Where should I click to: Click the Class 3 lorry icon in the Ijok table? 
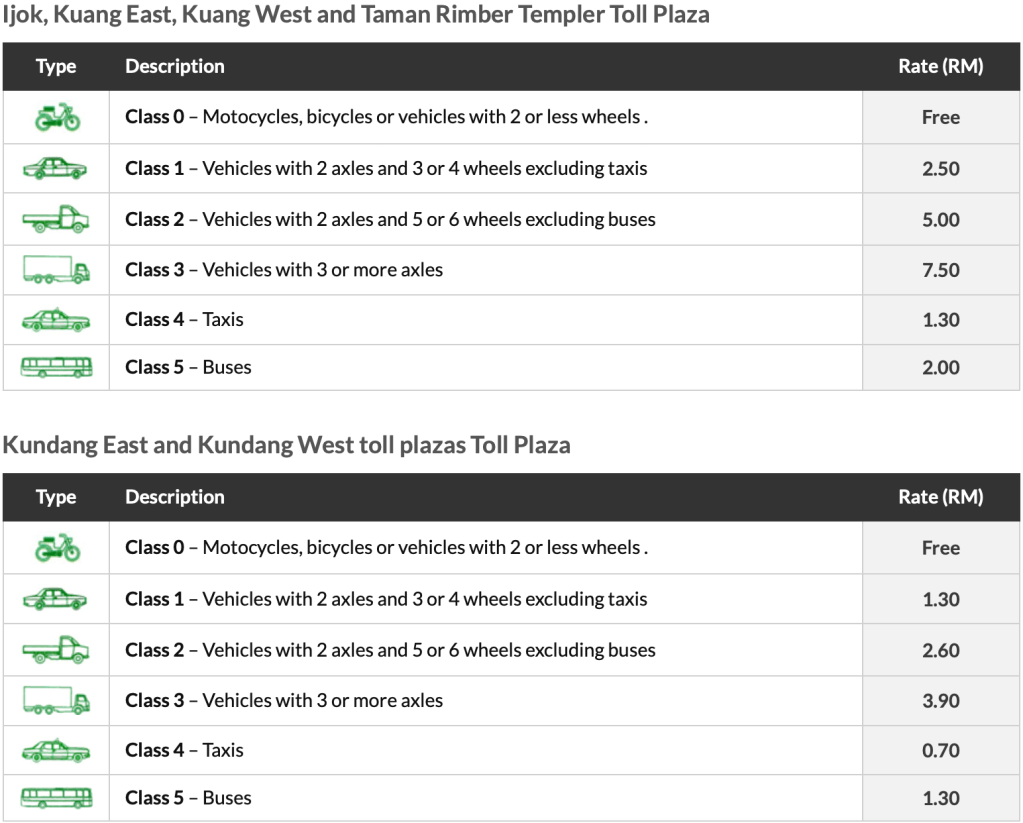click(x=56, y=270)
